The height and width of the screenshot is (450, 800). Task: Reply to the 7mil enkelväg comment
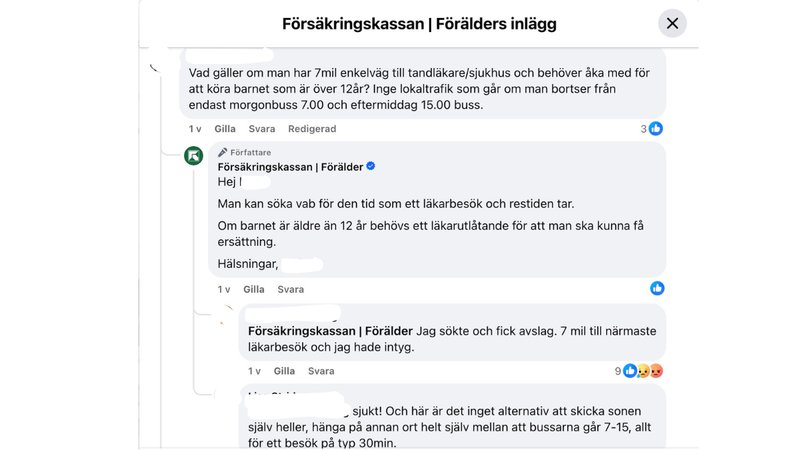(262, 129)
